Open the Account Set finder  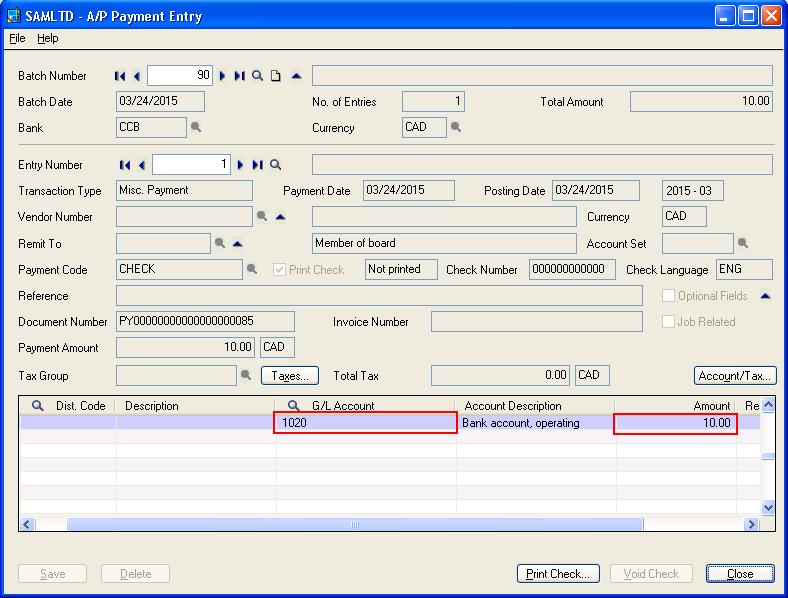coord(743,243)
